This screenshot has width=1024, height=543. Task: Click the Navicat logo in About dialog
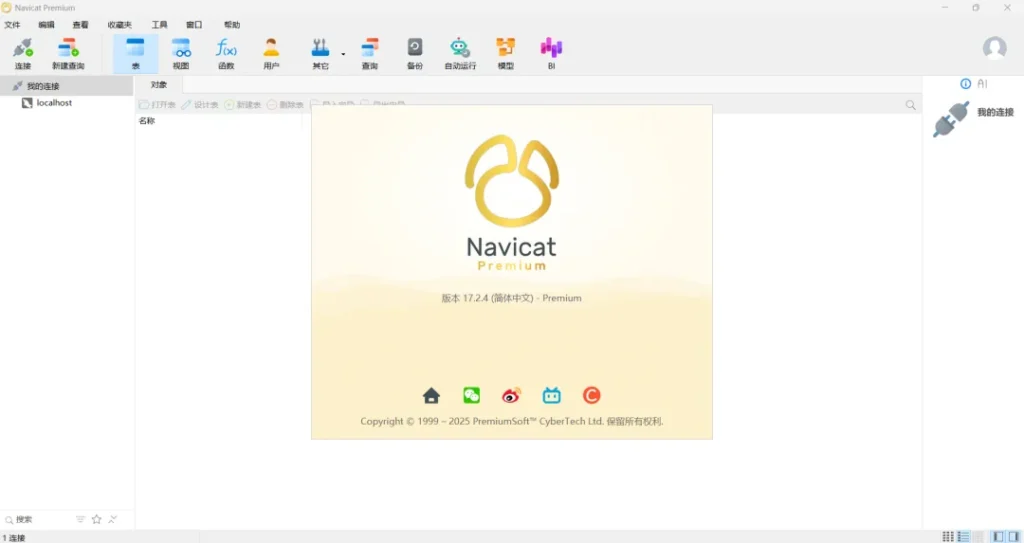[512, 181]
